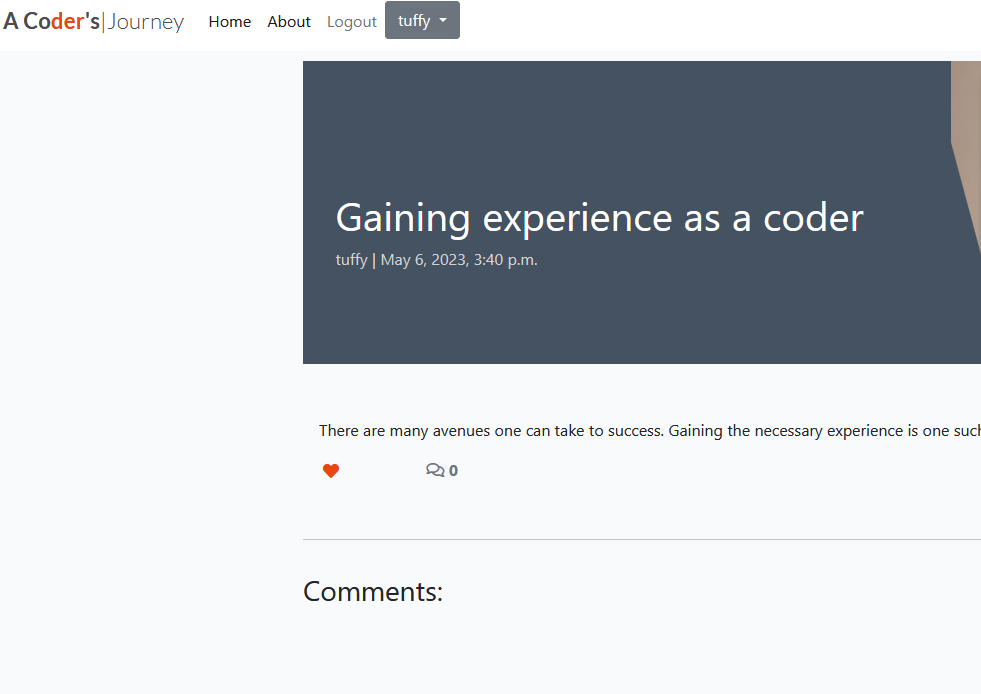Click the post excerpt text about success
This screenshot has height=694, width=981.
pos(648,430)
